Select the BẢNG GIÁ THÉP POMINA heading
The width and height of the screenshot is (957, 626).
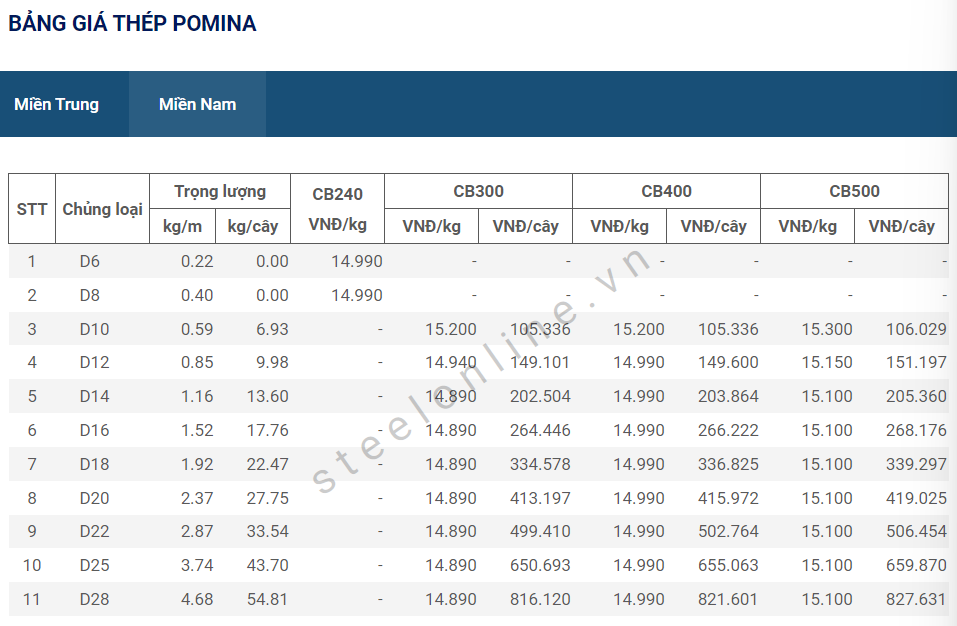point(132,23)
